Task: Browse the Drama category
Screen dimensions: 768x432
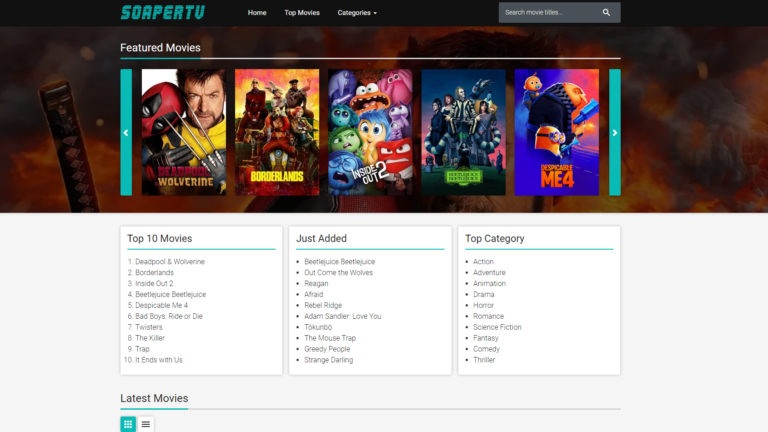Action: tap(483, 294)
